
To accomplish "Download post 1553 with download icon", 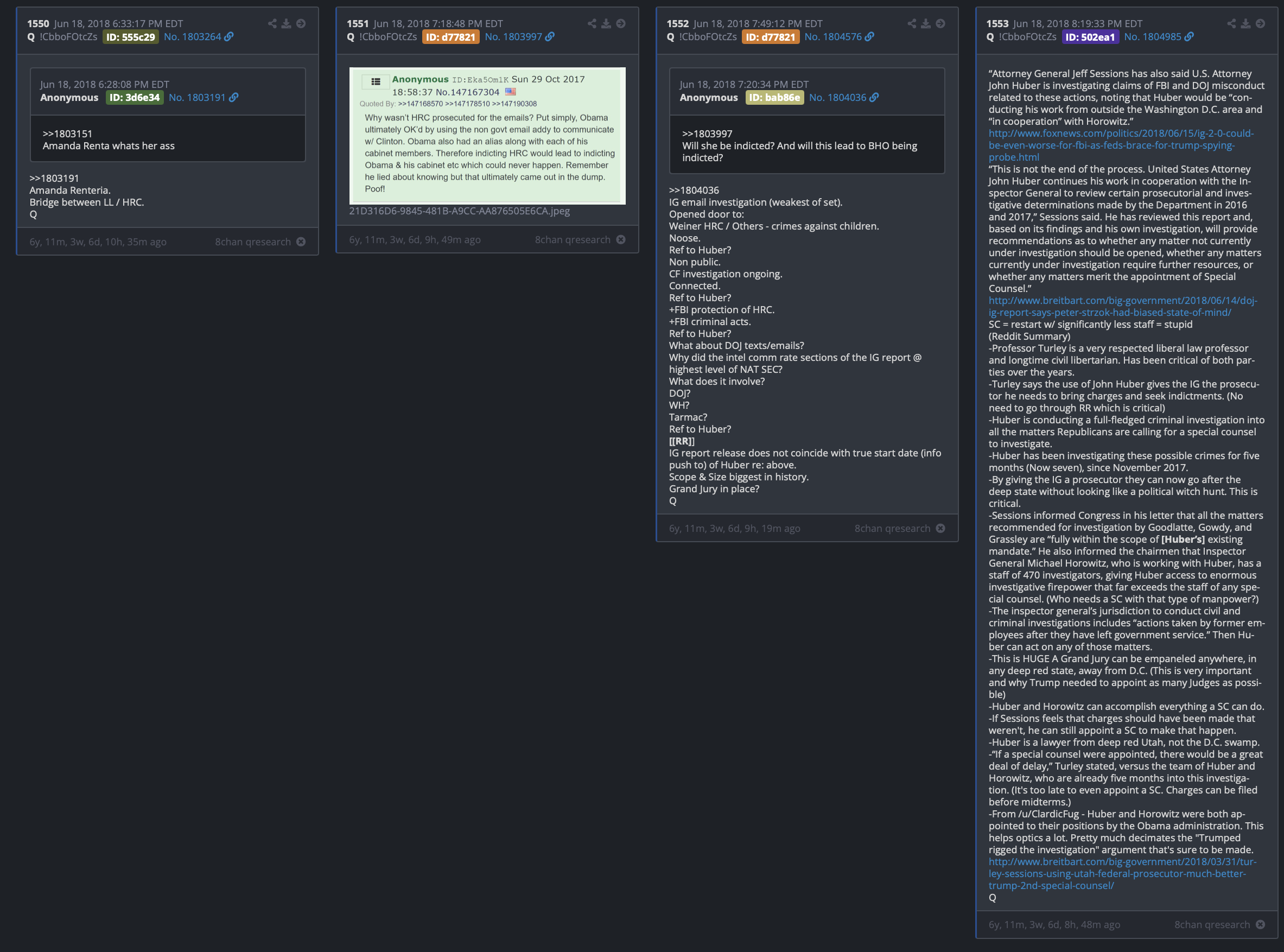I will [1245, 24].
